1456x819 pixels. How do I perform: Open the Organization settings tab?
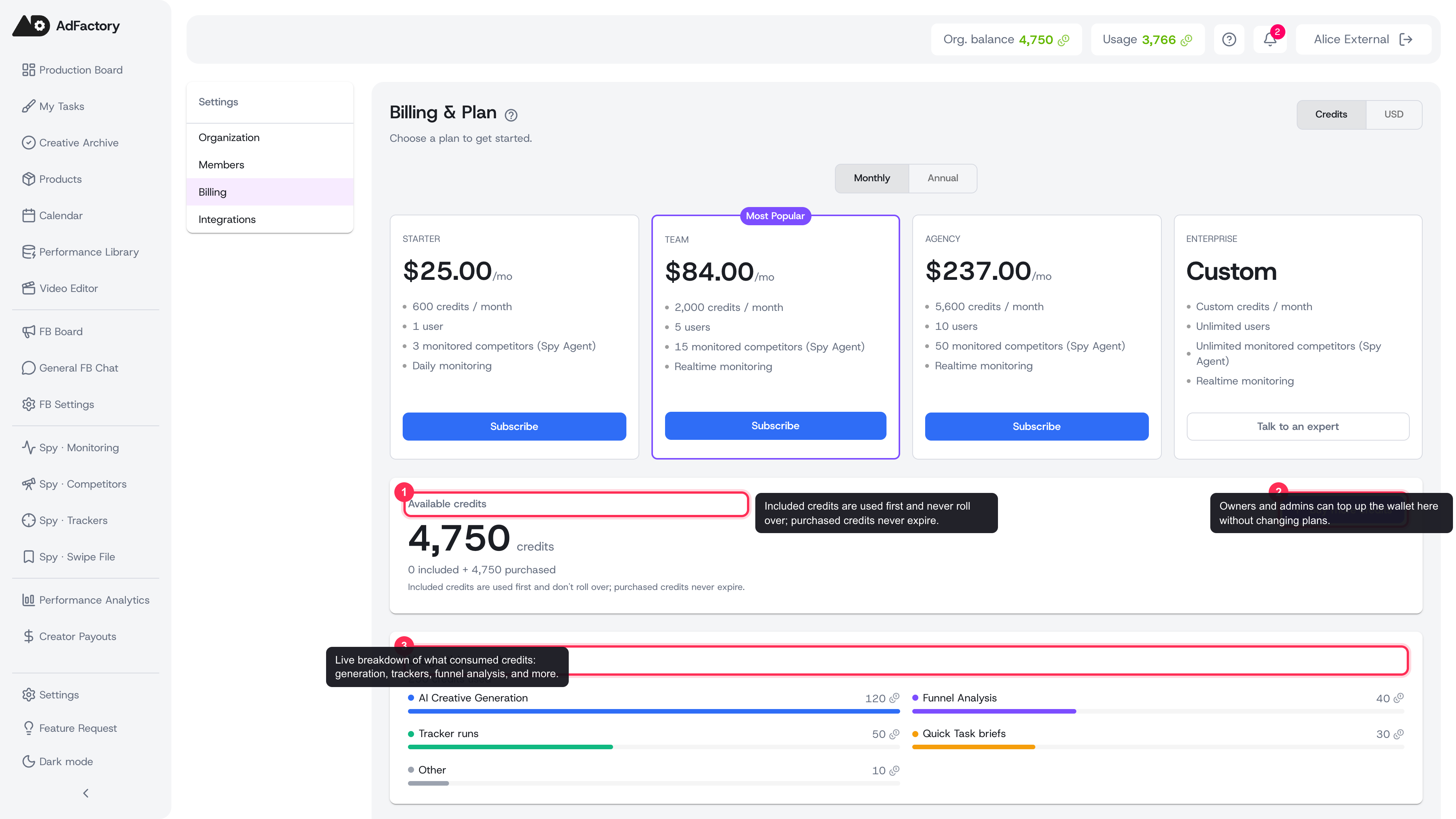[x=270, y=137]
